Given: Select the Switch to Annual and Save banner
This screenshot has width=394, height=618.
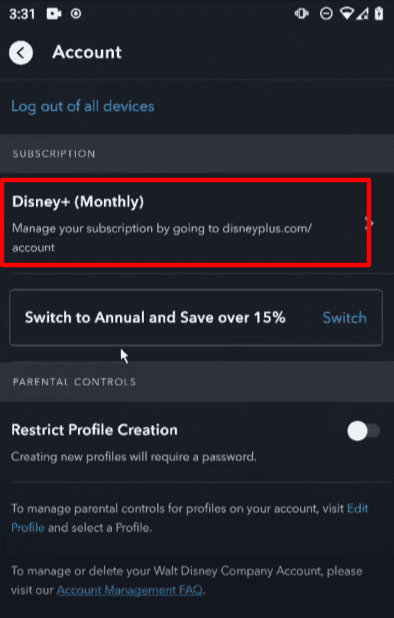Looking at the screenshot, I should pos(196,318).
